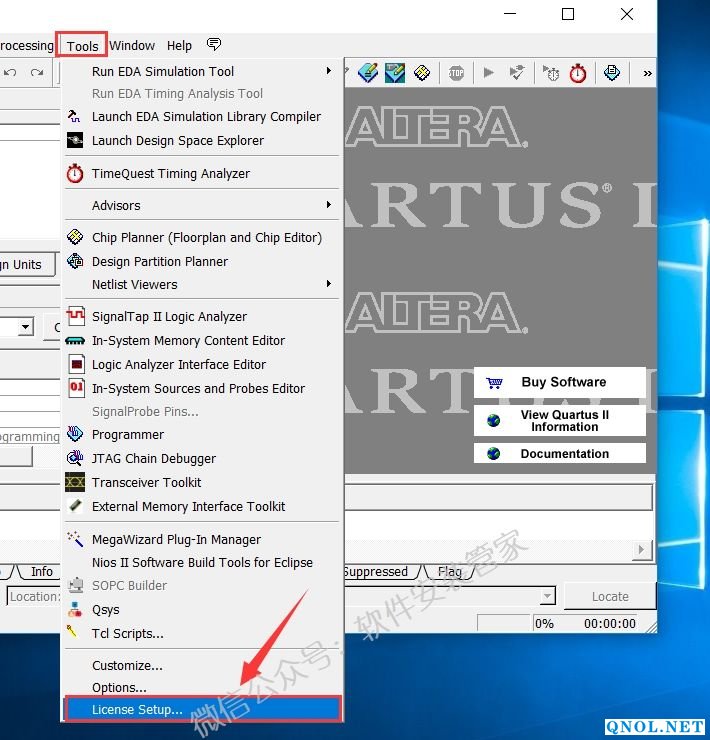
Task: Expand the Run EDA Simulation Tool submenu
Action: click(163, 72)
